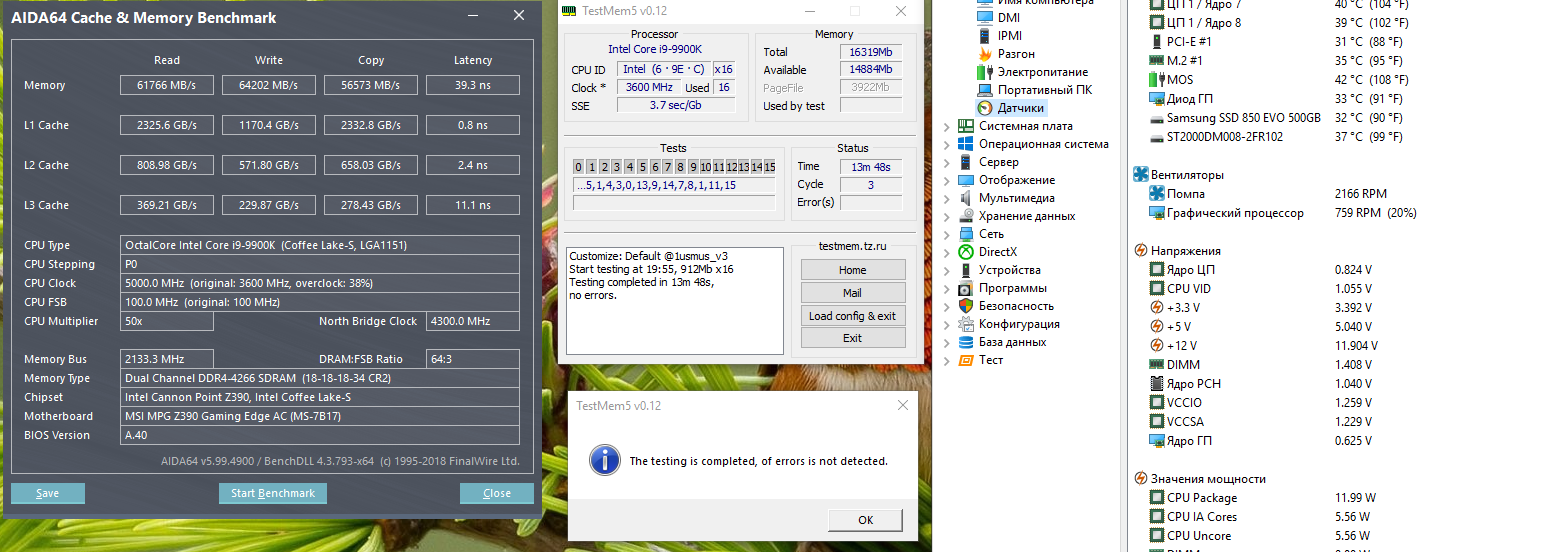
Task: Click the CPU Multiplier 50x field
Action: pos(168,321)
